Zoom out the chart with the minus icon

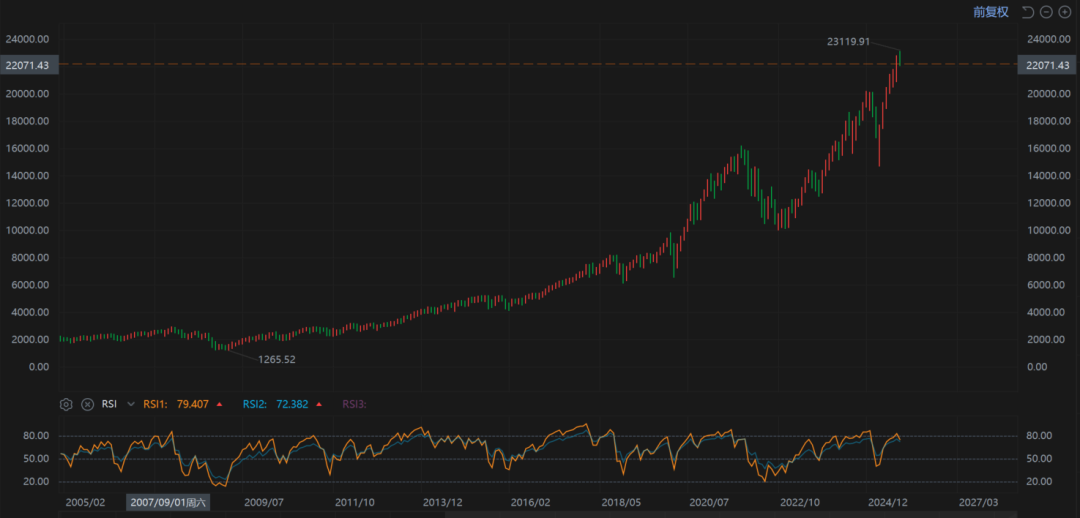1046,12
